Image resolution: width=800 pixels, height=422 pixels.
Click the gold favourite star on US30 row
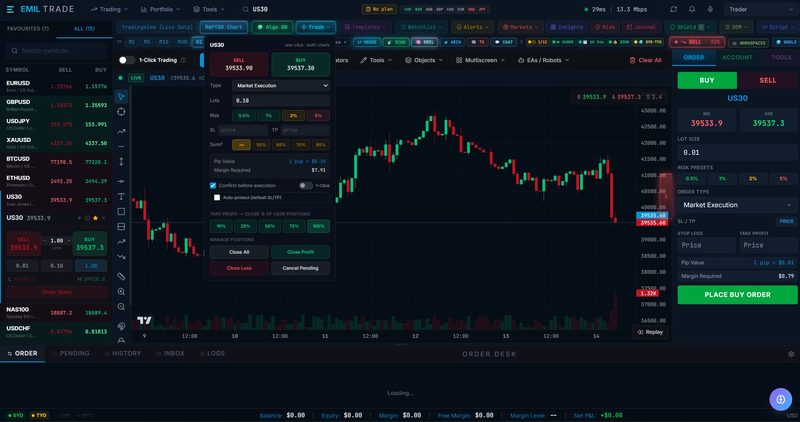coord(95,218)
